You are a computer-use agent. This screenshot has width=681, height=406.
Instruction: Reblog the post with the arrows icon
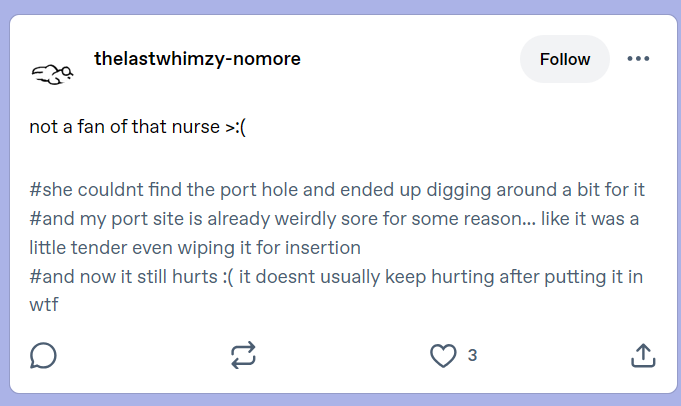coord(243,356)
